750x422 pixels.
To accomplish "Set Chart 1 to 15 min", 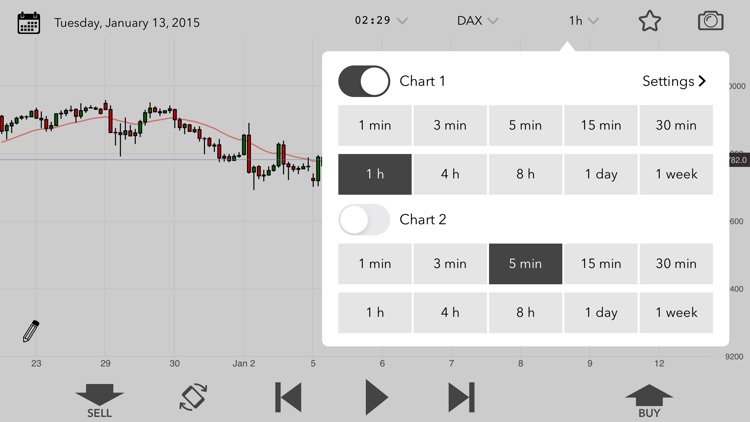I will click(x=601, y=125).
